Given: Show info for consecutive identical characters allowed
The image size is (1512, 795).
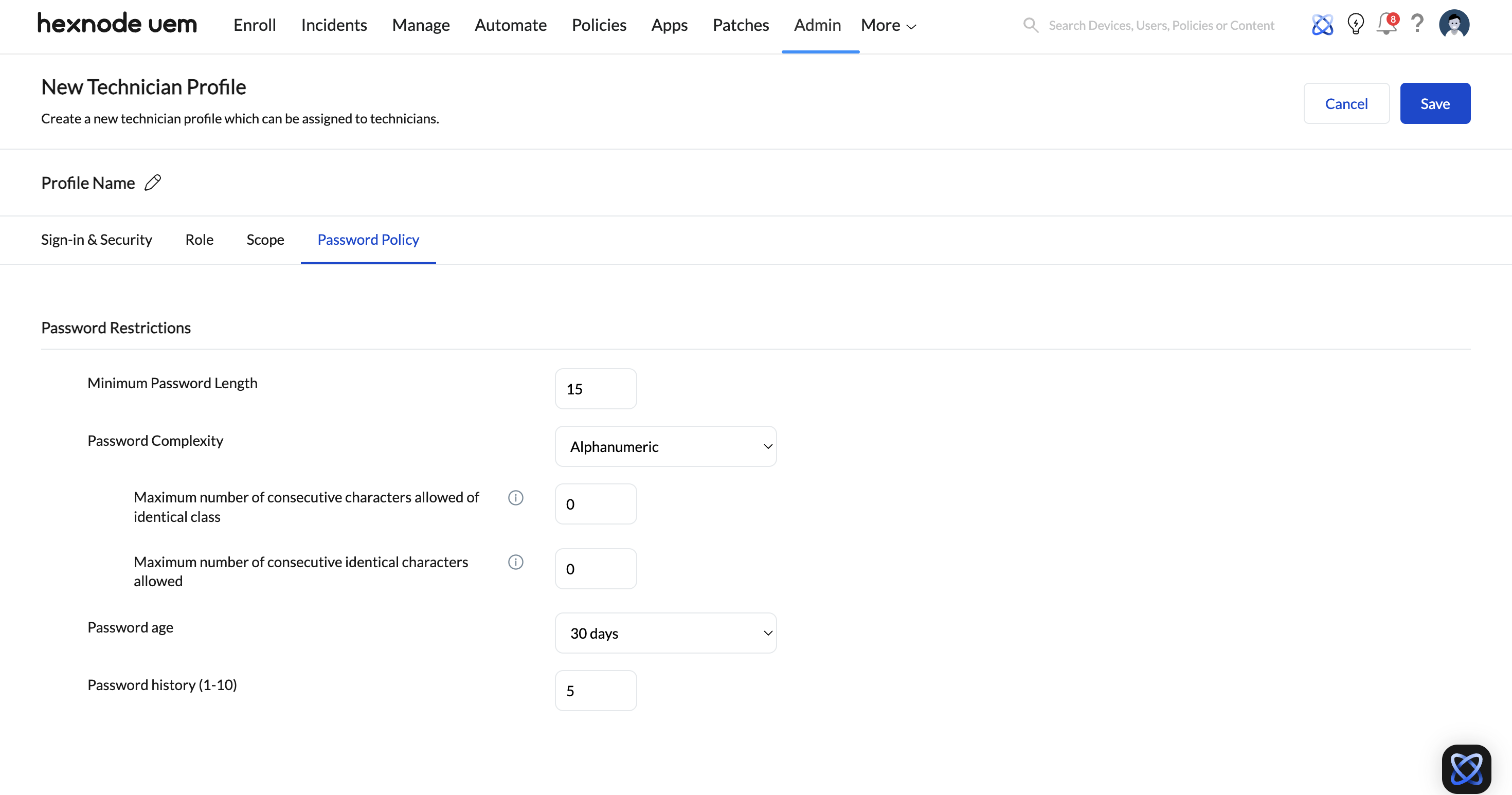Looking at the screenshot, I should (515, 562).
